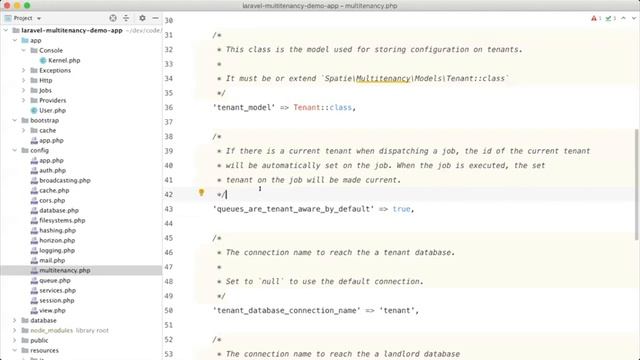640x360 pixels.
Task: Go to next highlighted error arrow
Action: tap(633, 18)
